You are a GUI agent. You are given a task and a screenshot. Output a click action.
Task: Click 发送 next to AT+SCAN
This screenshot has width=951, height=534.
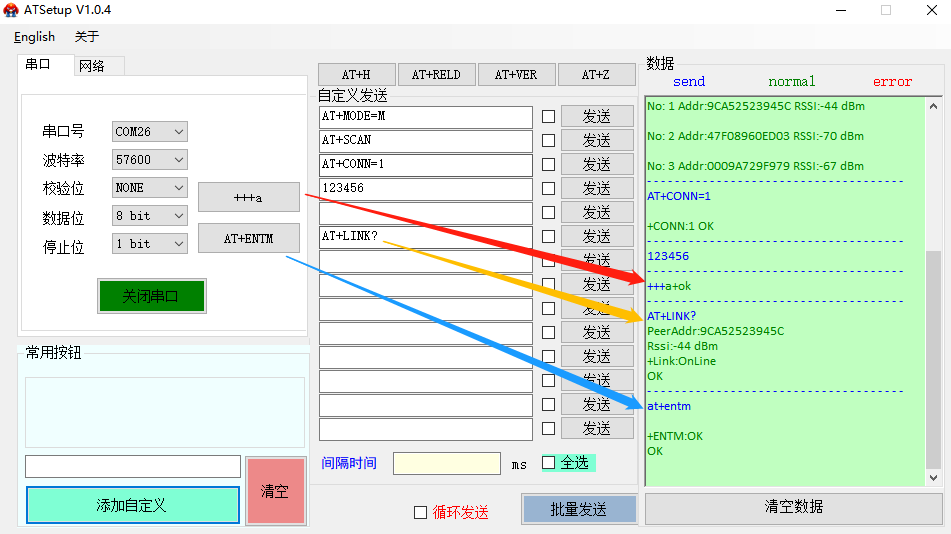pyautogui.click(x=597, y=140)
